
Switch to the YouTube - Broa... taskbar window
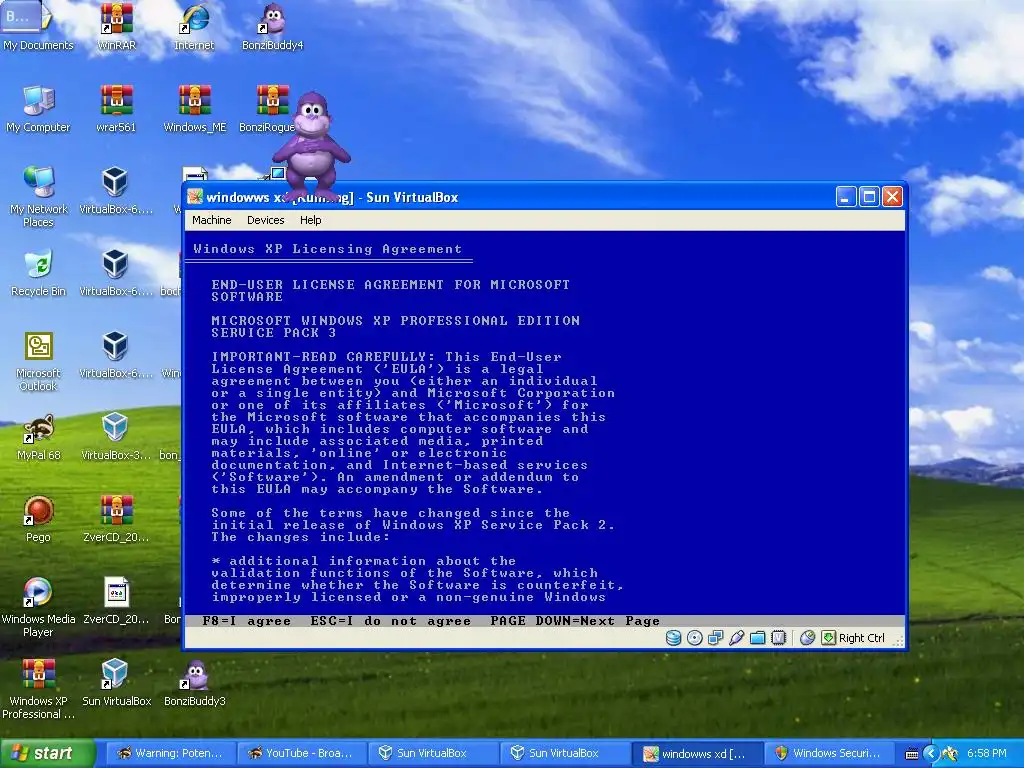pyautogui.click(x=300, y=754)
